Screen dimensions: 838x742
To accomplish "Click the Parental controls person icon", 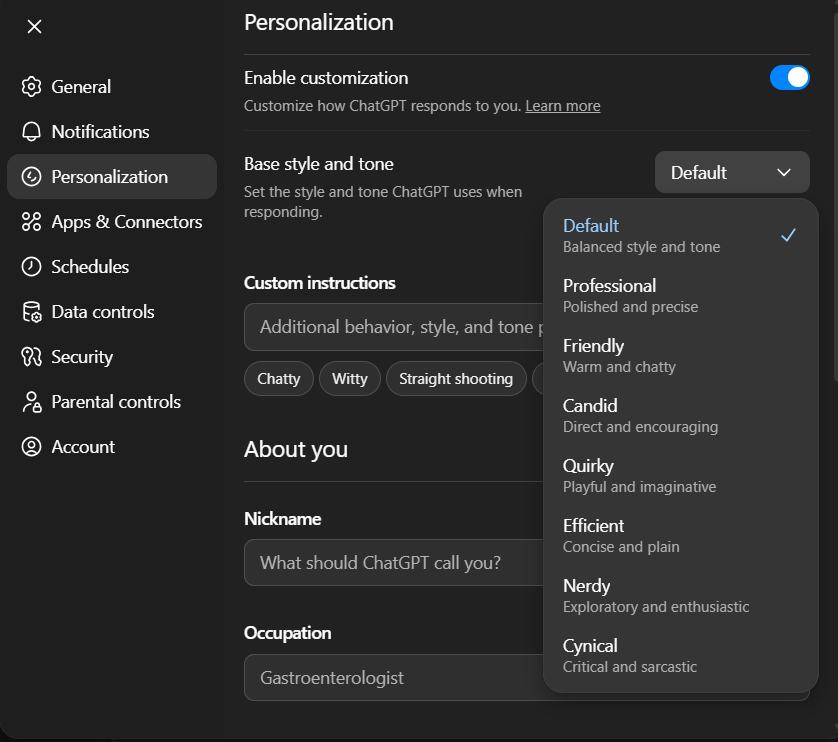I will pos(32,402).
